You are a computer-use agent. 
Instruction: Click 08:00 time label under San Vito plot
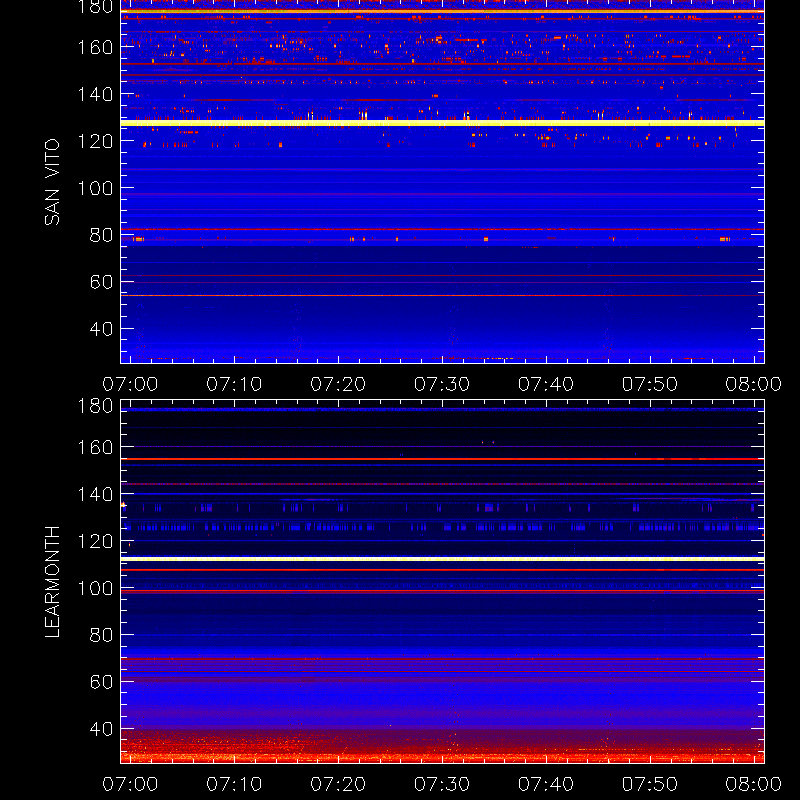click(754, 384)
